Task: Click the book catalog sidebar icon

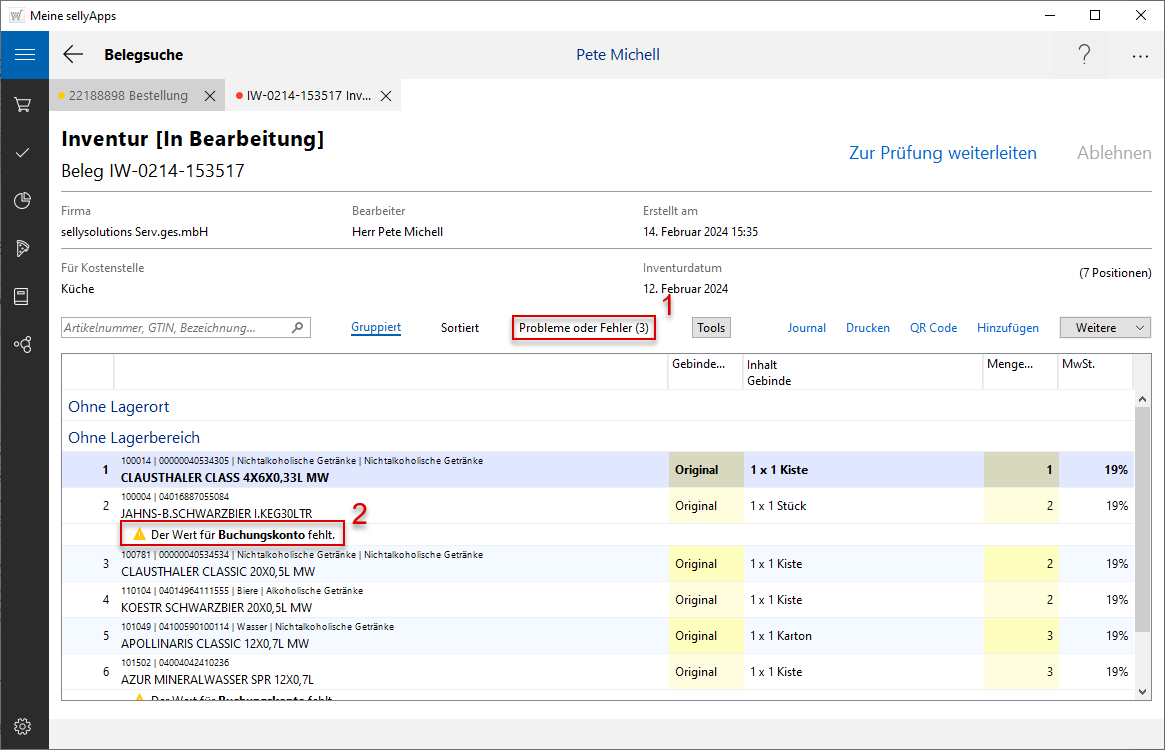Action: (24, 296)
